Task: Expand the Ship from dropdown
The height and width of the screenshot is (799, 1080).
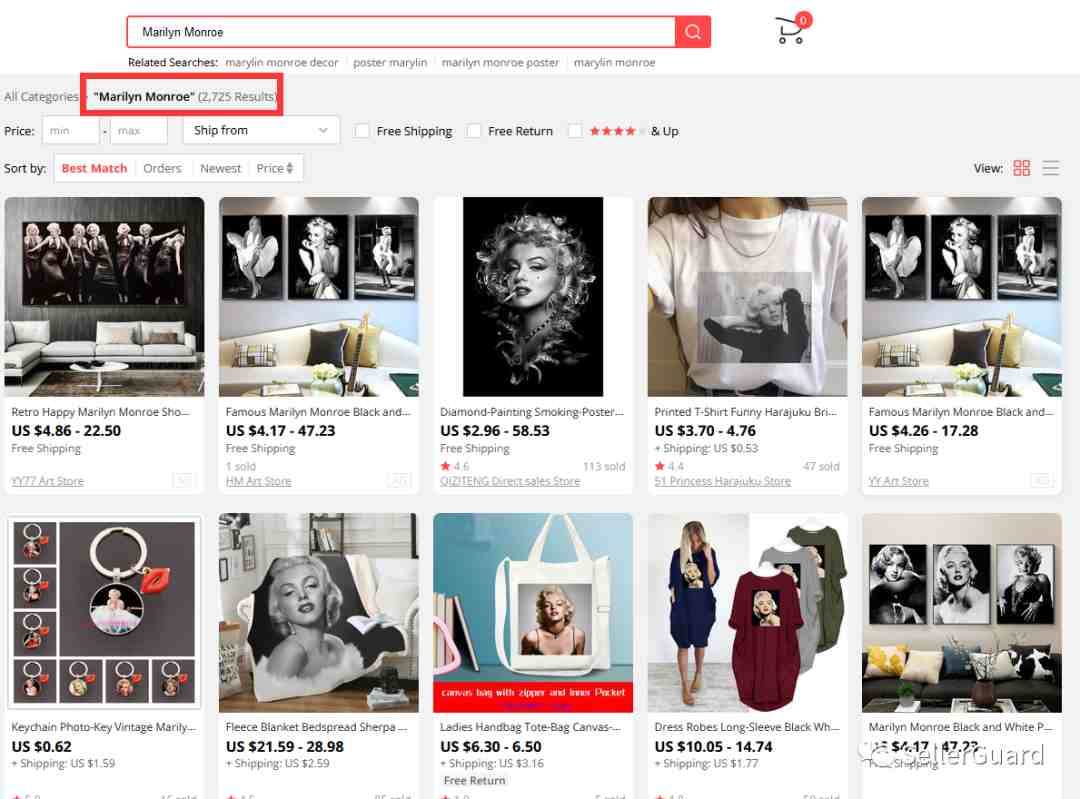Action: (x=261, y=130)
